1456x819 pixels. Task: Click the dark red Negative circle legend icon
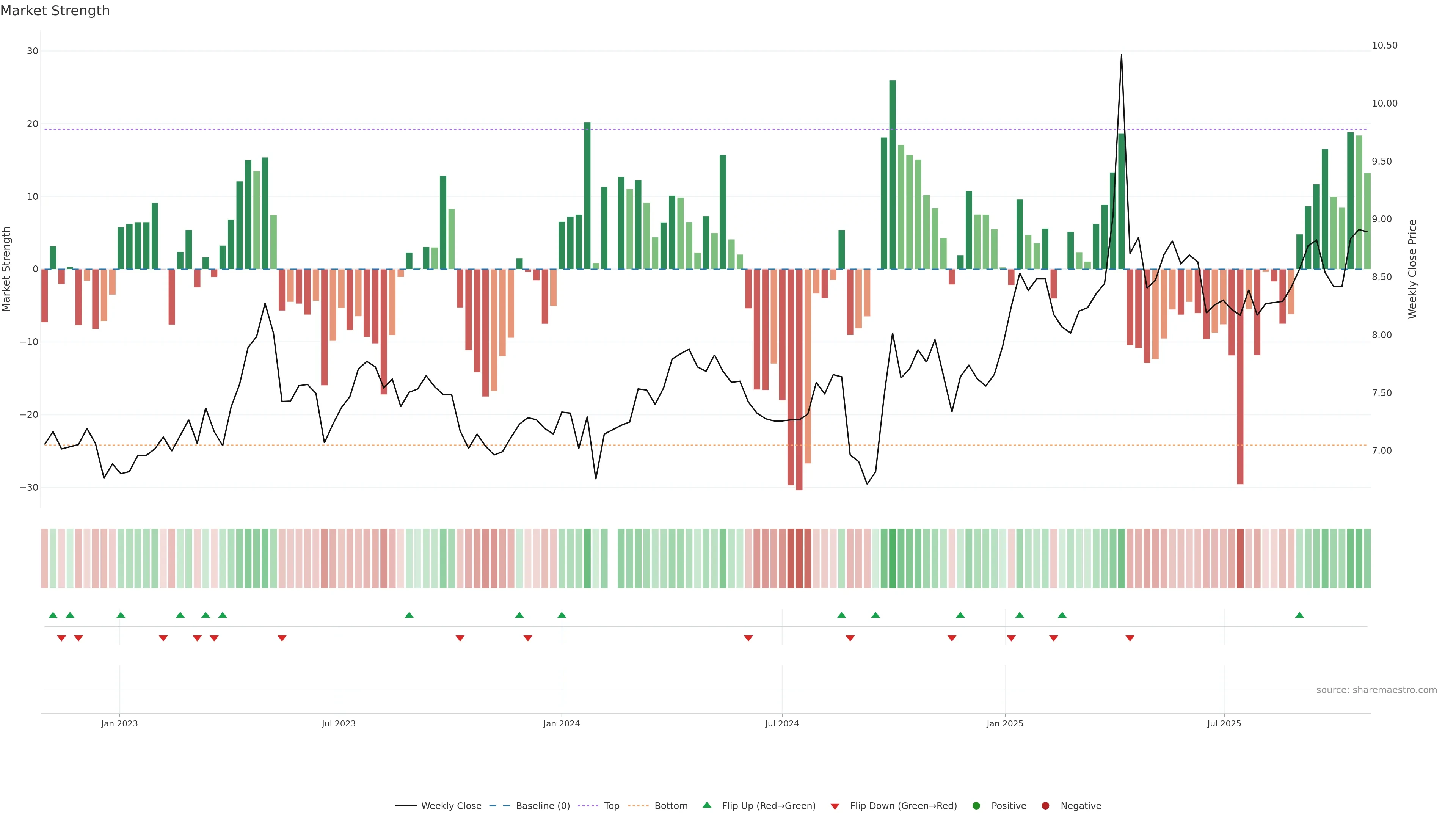1045,805
